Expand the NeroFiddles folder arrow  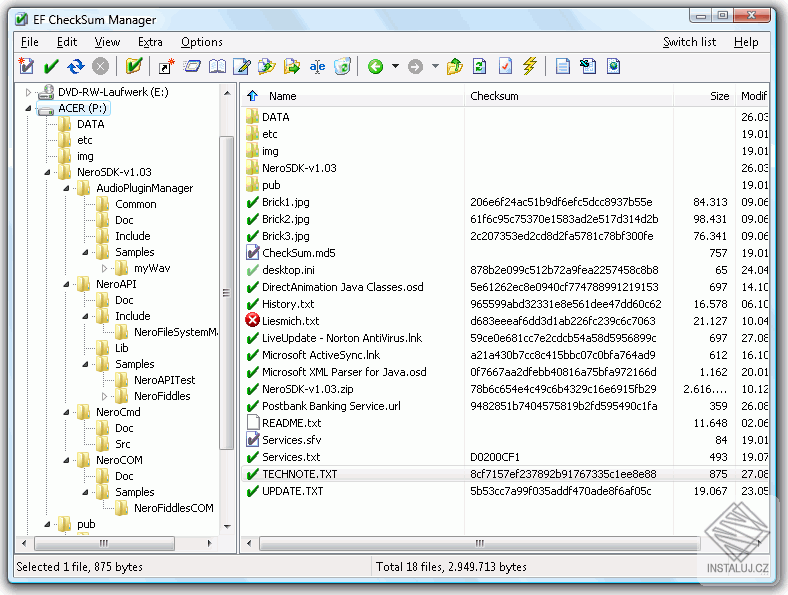(x=105, y=396)
